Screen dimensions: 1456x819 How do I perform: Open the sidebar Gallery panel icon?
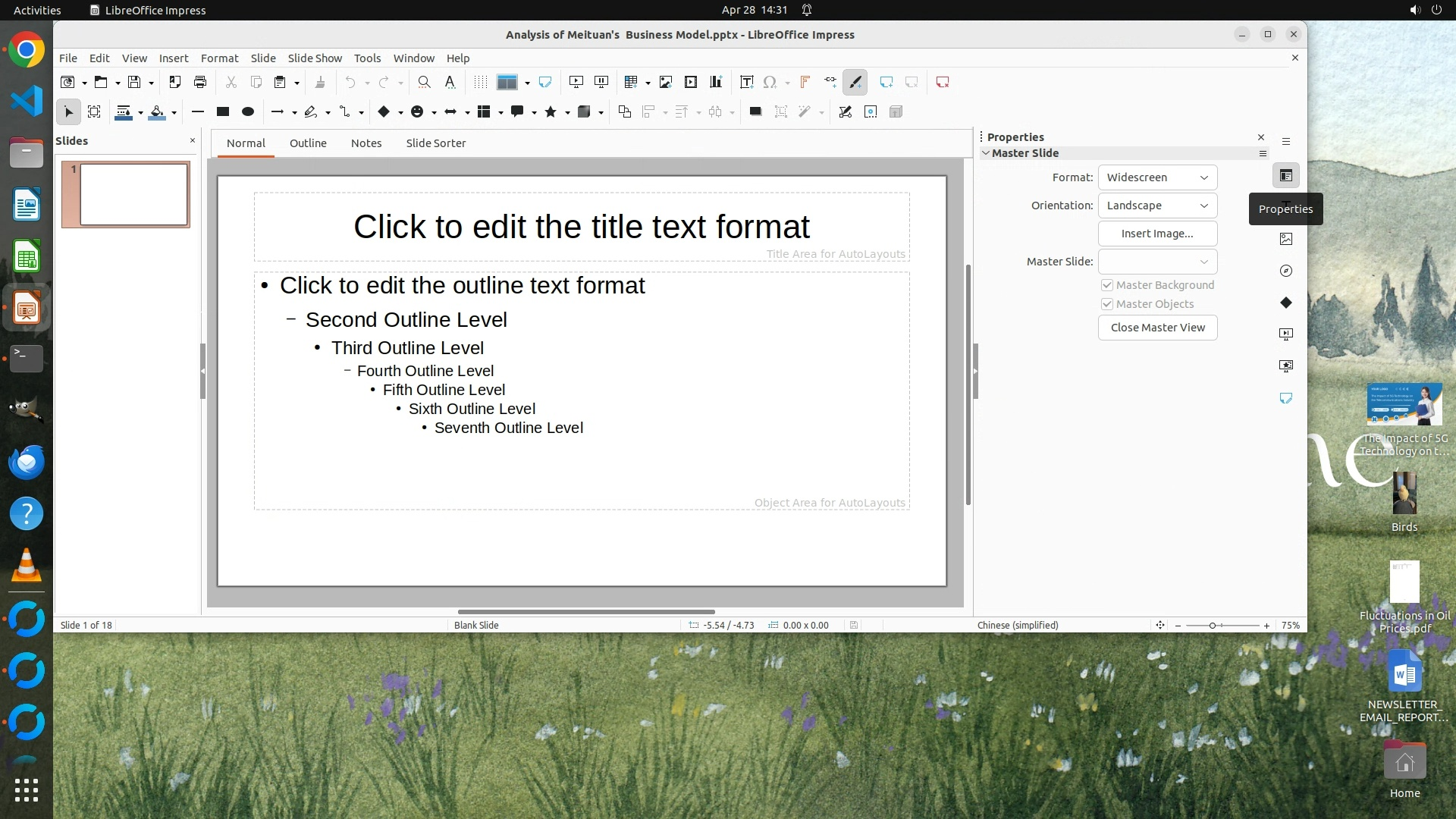point(1286,239)
